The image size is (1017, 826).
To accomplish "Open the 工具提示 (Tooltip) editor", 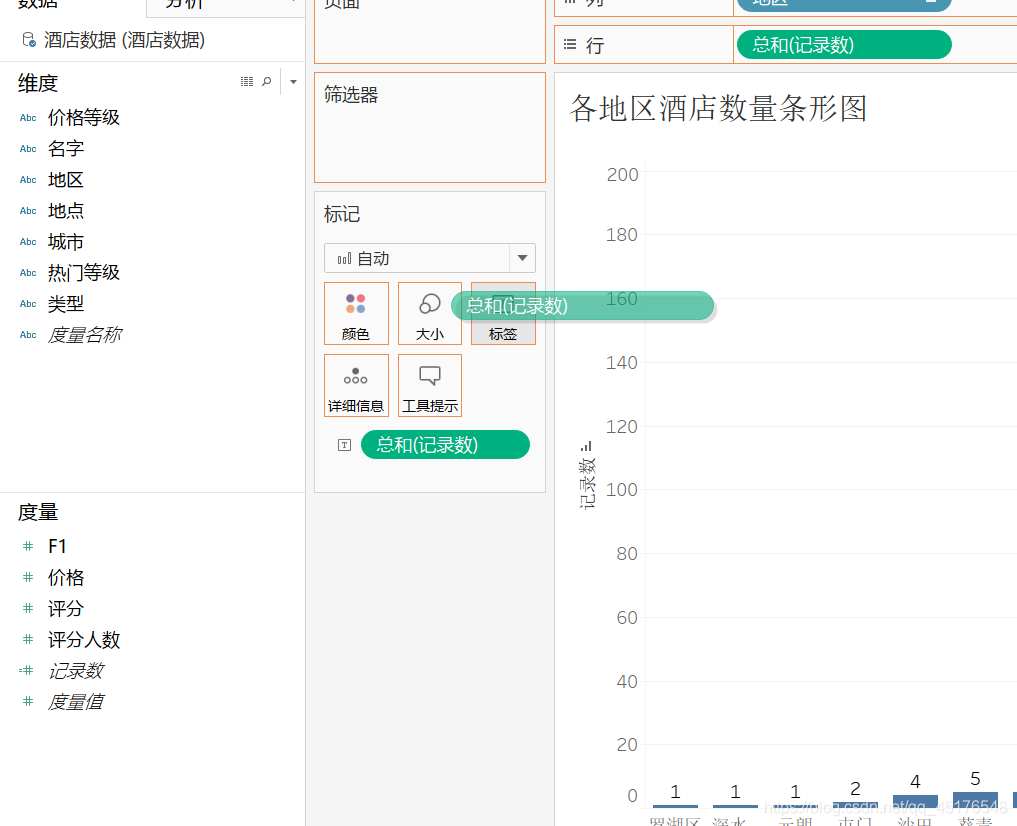I will point(429,385).
